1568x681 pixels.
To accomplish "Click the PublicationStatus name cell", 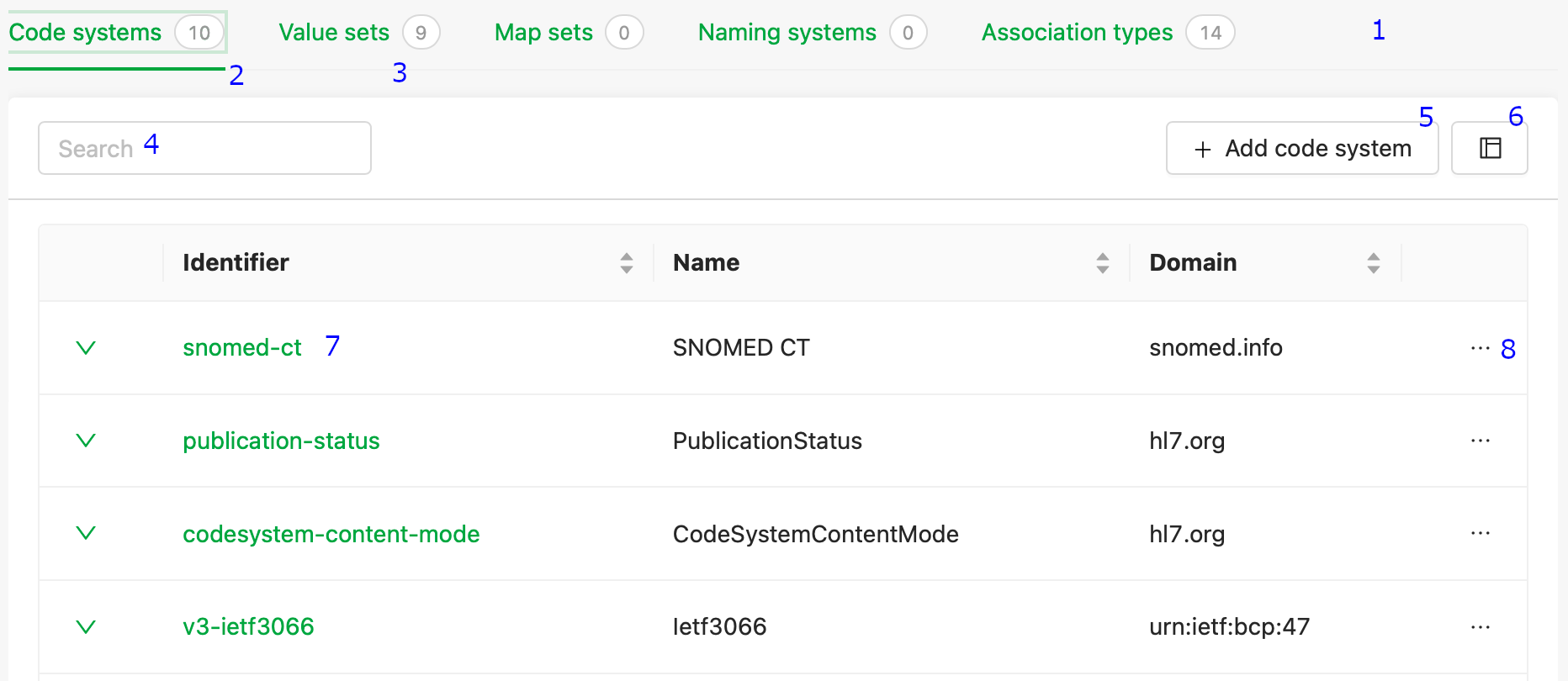I will (x=767, y=441).
